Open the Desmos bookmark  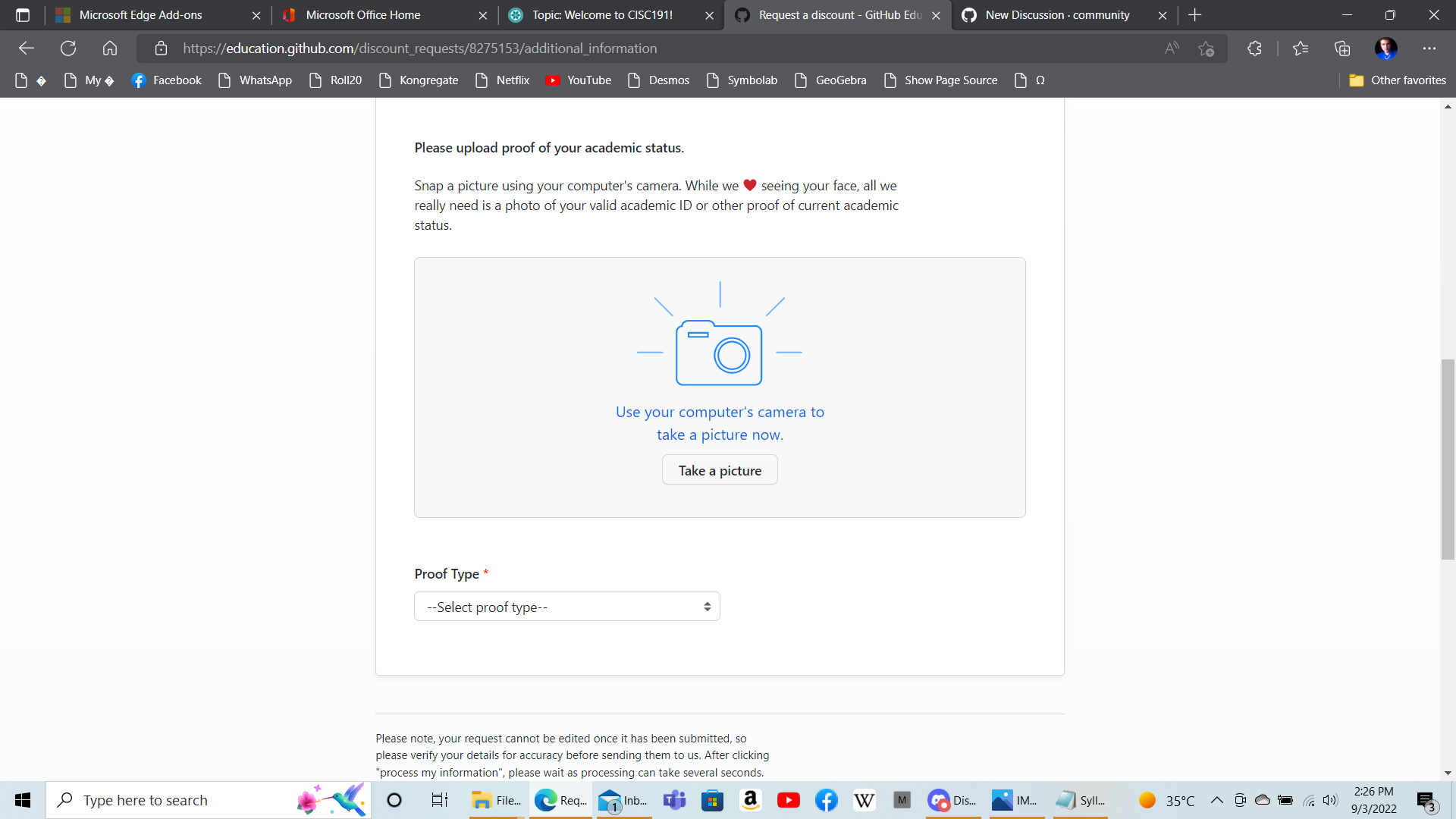click(x=659, y=80)
